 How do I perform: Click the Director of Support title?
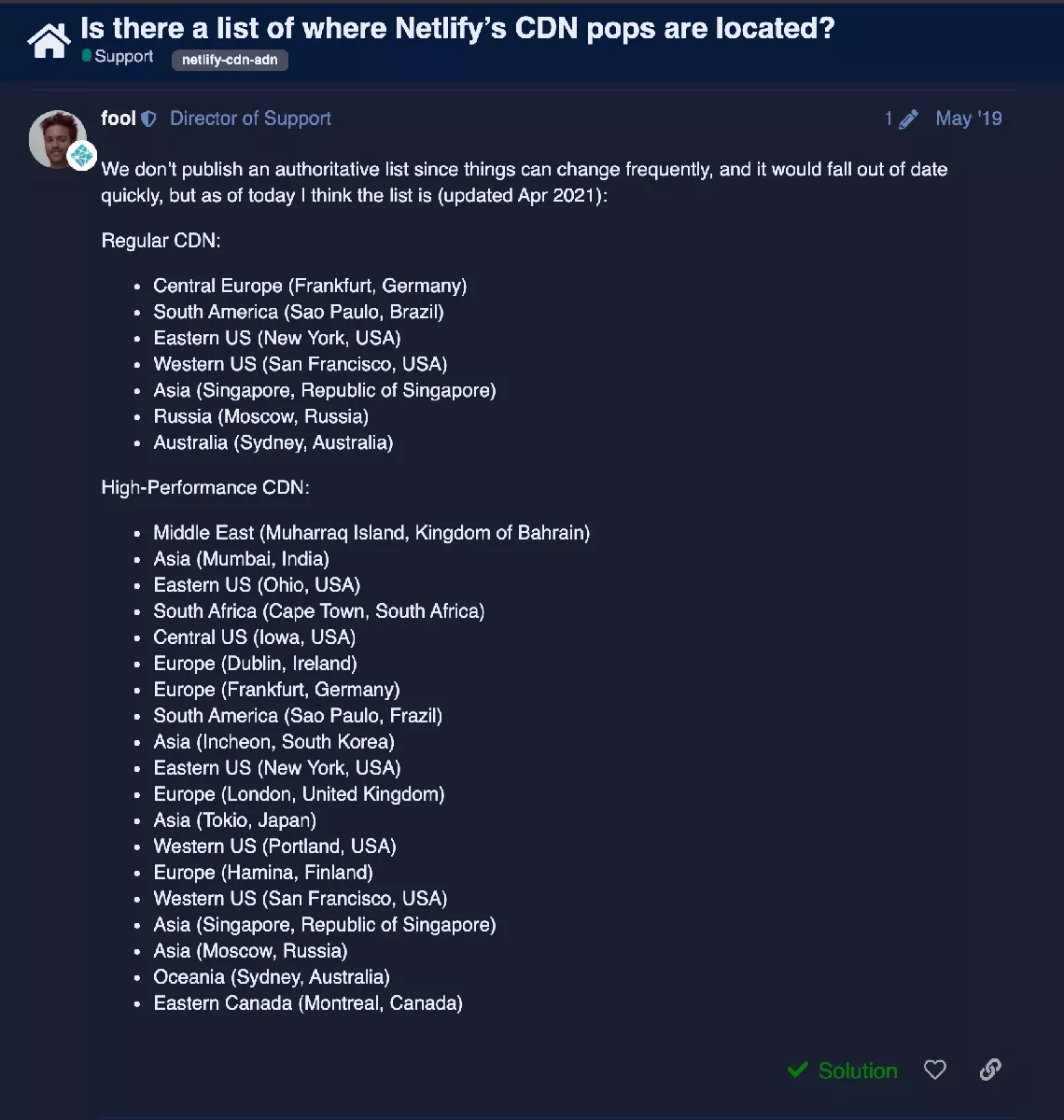click(250, 119)
